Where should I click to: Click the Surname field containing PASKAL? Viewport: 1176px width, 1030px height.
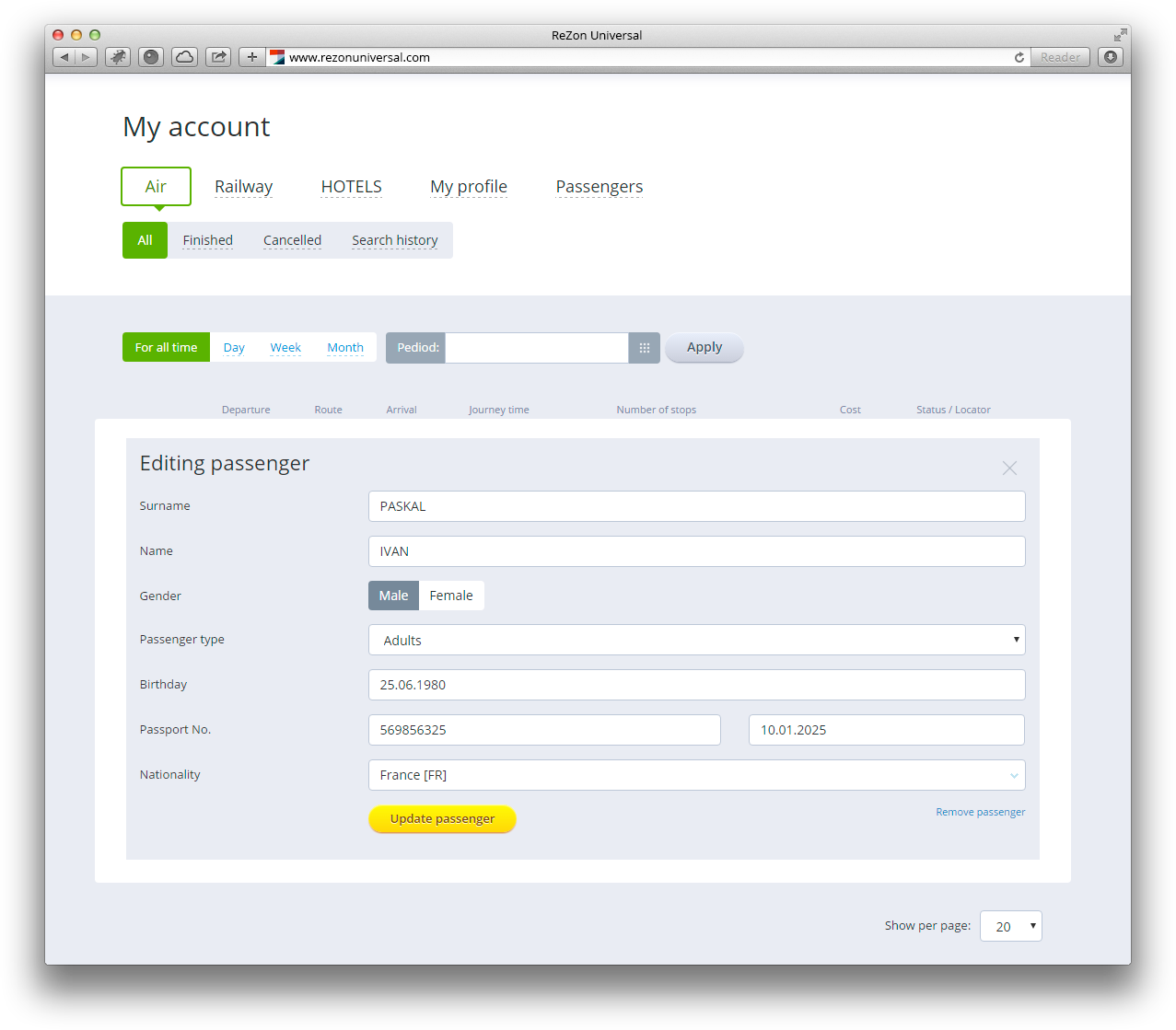696,506
